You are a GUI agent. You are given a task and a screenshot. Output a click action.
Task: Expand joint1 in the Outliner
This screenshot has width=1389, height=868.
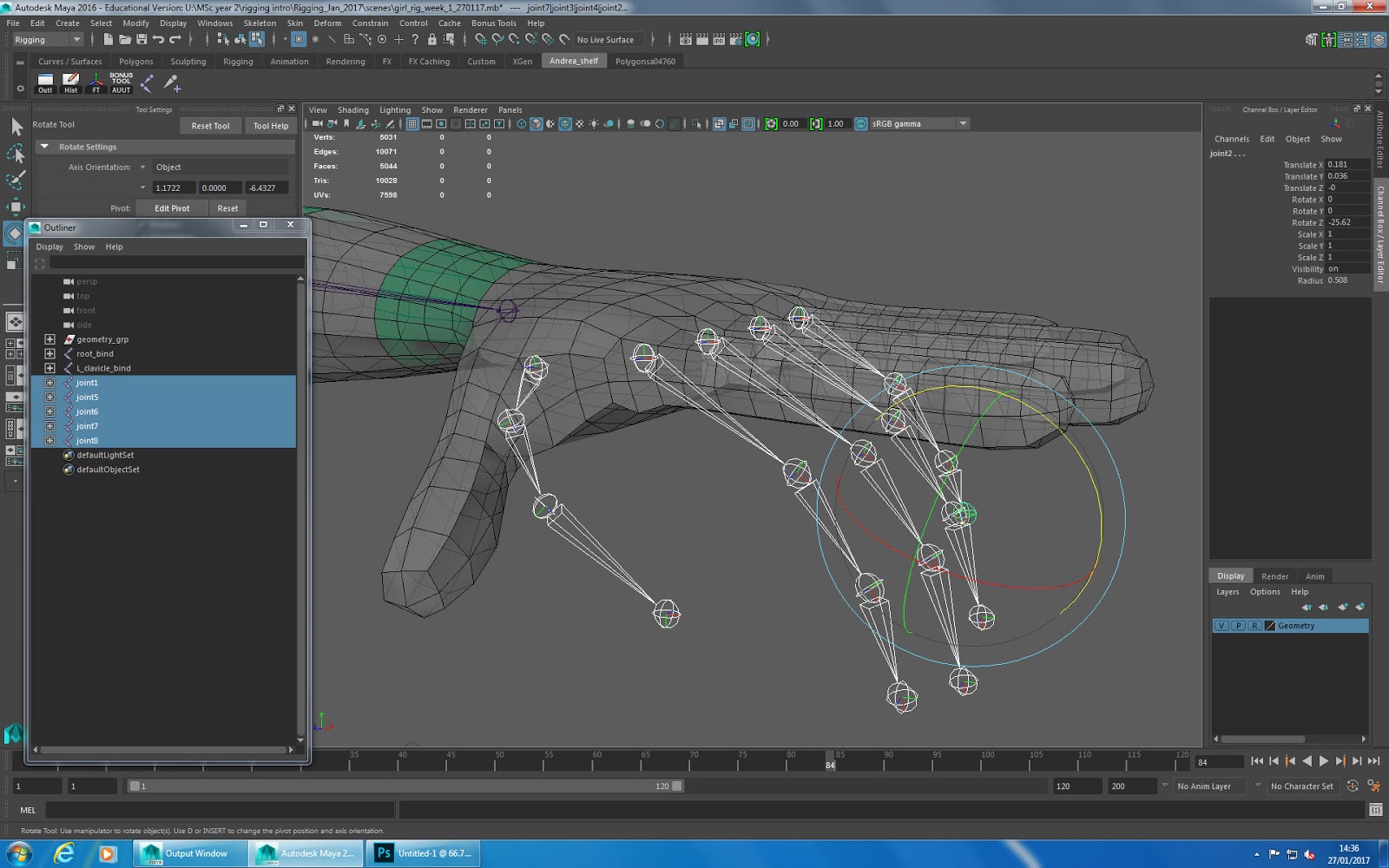coord(49,382)
